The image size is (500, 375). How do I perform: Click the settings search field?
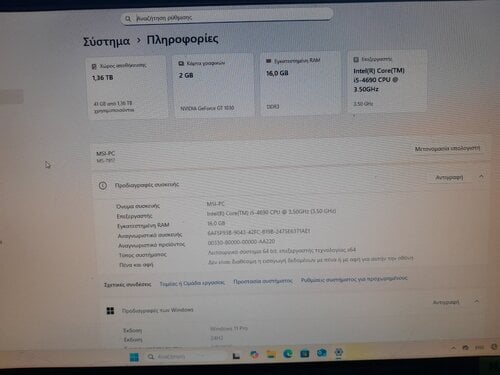click(227, 17)
